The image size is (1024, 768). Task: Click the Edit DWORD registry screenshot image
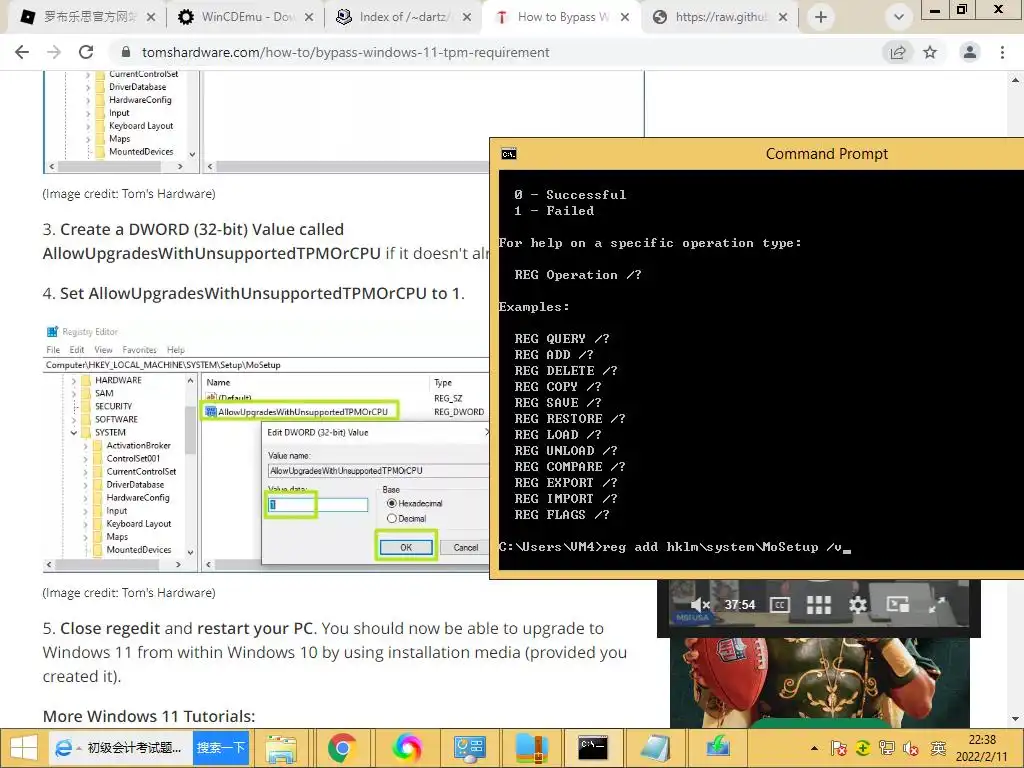266,448
